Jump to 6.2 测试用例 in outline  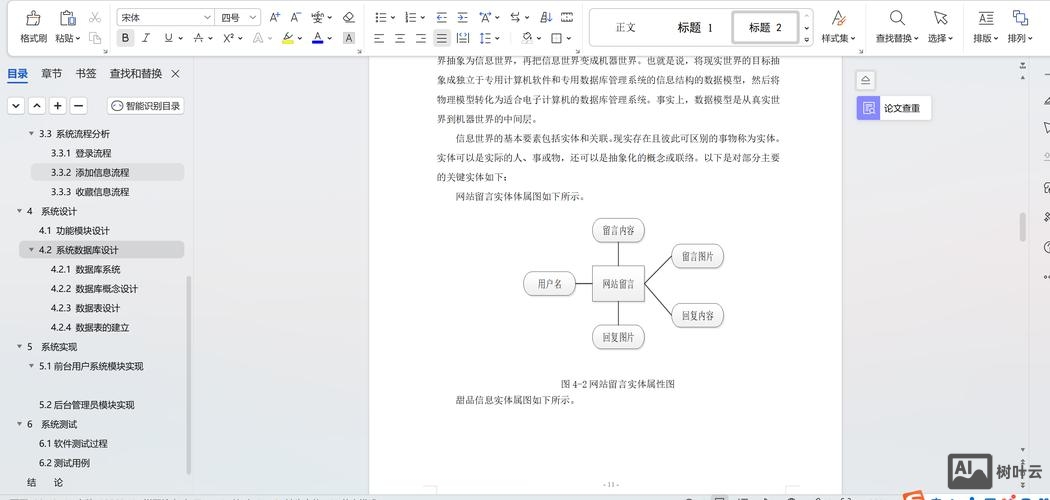click(64, 463)
